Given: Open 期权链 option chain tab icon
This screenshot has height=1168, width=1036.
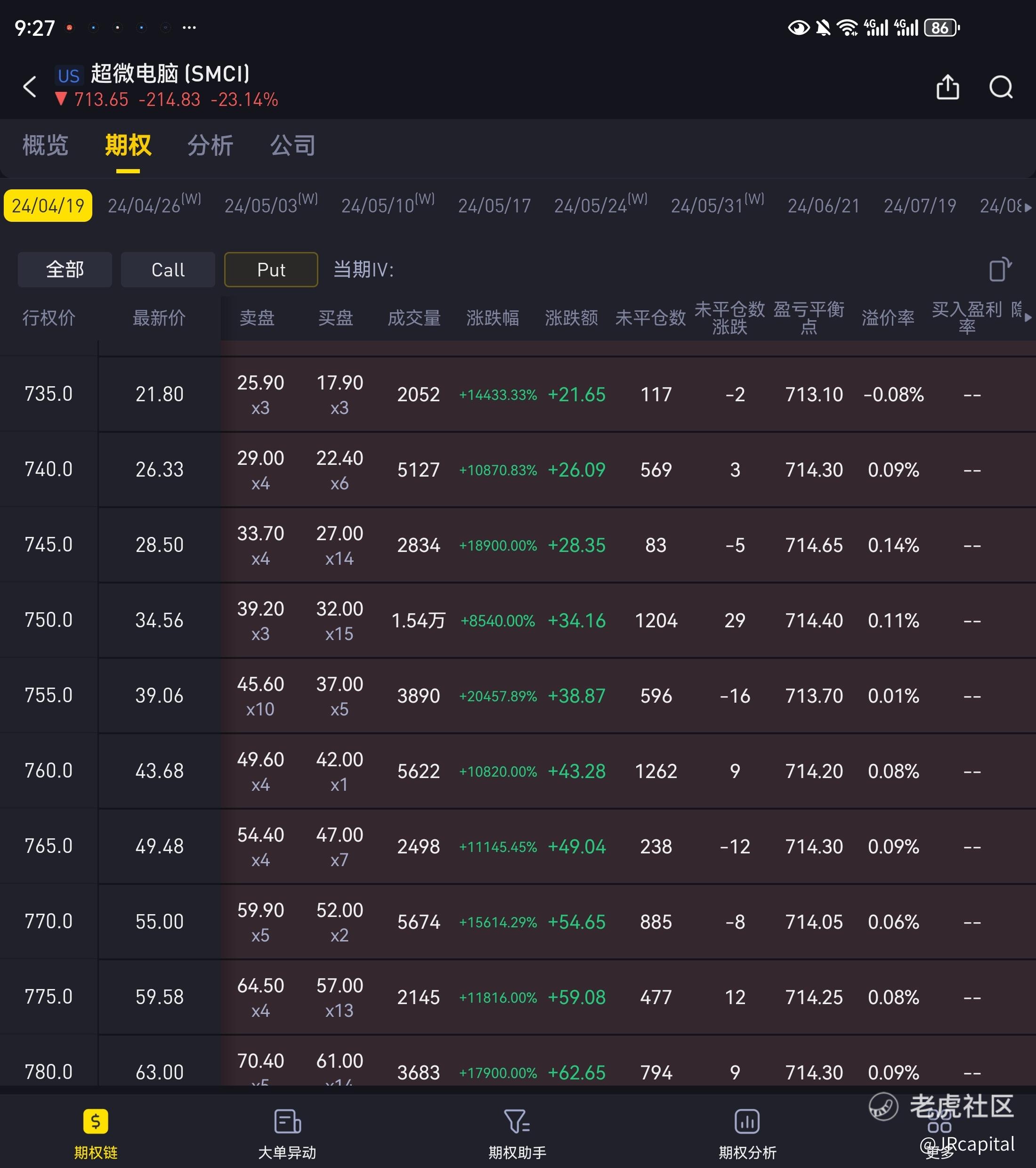Looking at the screenshot, I should point(96,1121).
